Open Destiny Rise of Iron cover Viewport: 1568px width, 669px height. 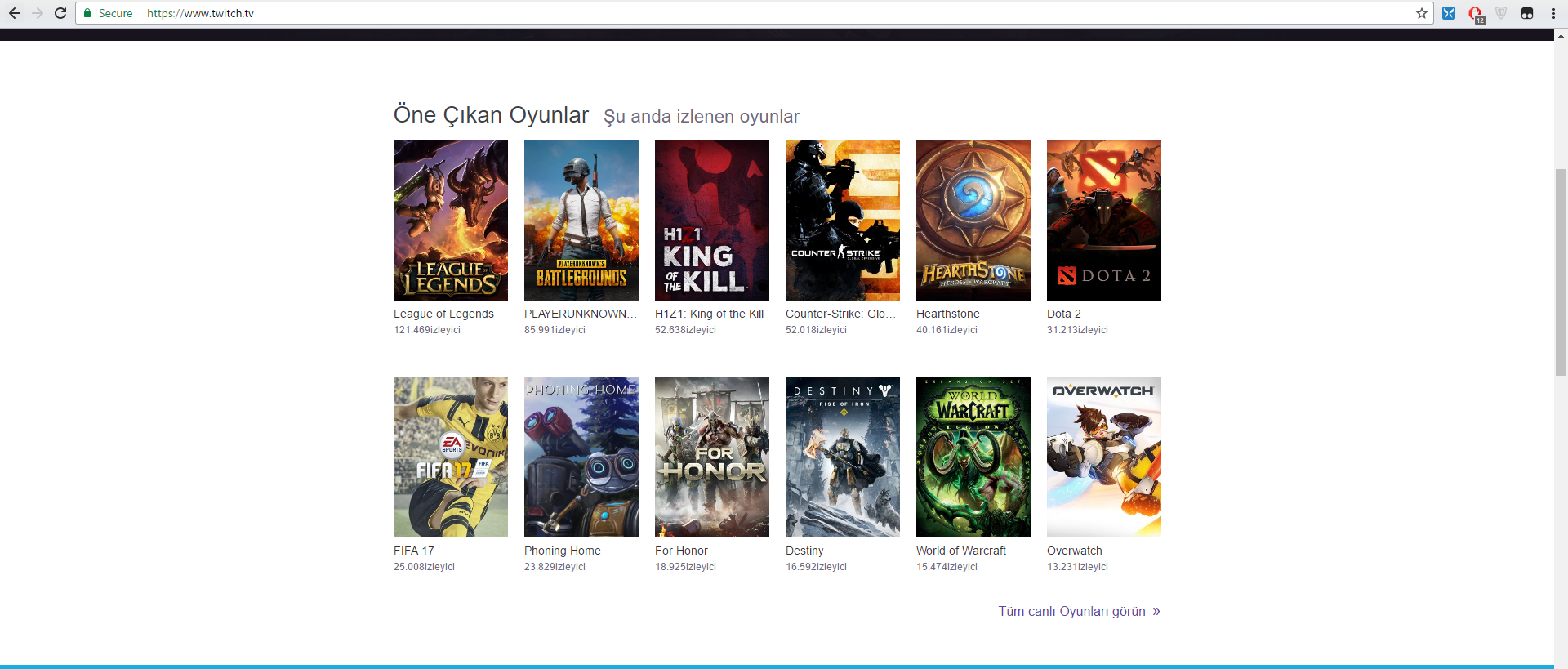[843, 457]
